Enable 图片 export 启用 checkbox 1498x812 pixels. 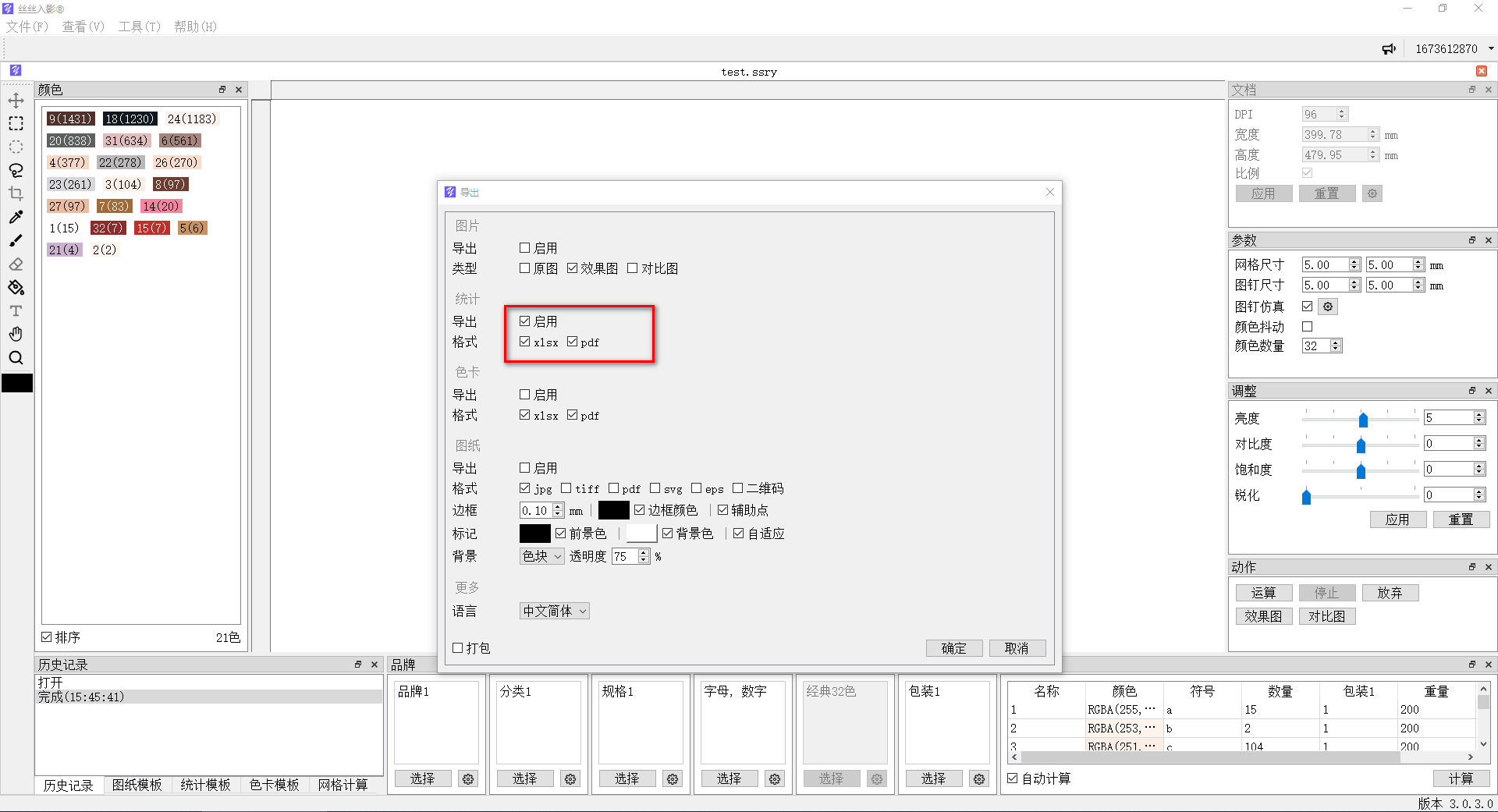[525, 248]
